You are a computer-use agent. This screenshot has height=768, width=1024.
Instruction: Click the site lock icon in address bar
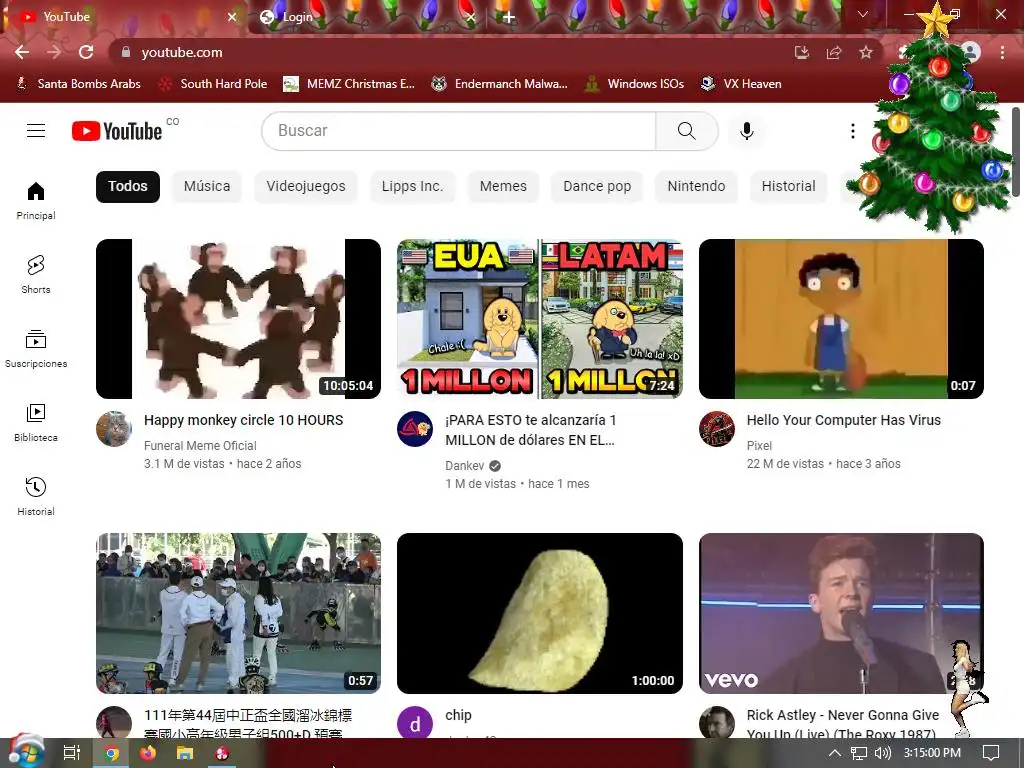click(126, 52)
